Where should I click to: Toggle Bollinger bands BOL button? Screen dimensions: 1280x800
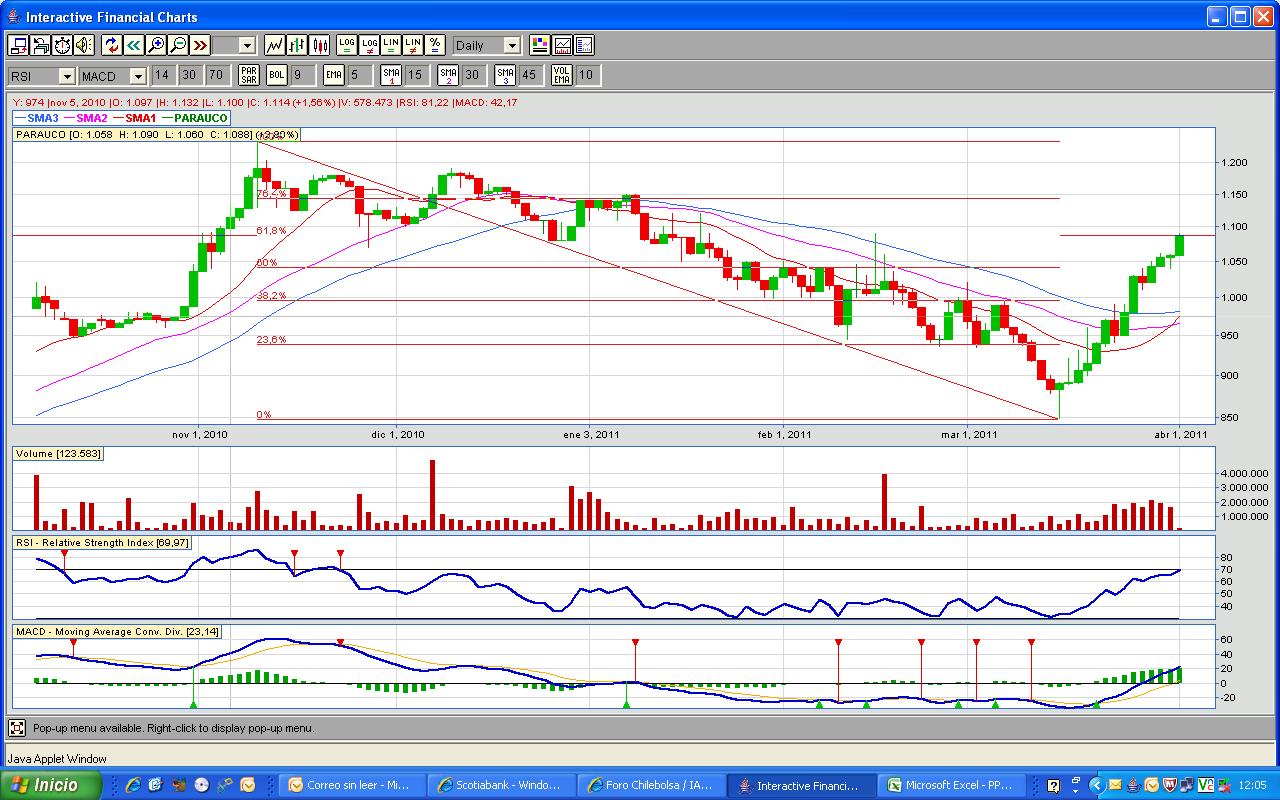277,75
